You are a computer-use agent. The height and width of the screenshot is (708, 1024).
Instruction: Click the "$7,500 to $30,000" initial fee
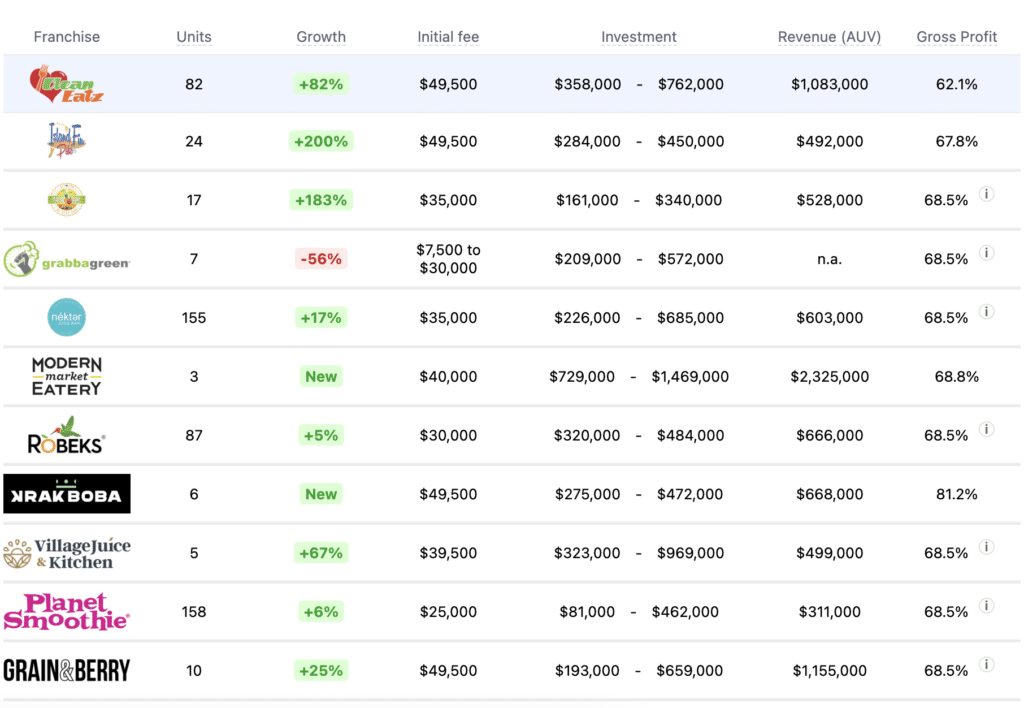tap(448, 259)
